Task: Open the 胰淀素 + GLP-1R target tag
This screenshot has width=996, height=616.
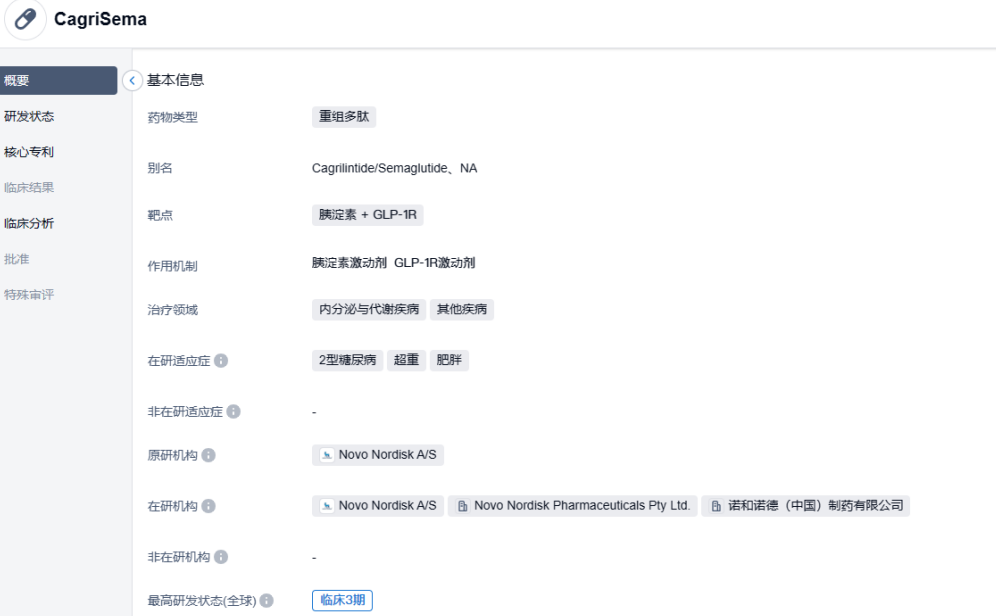Action: (367, 214)
